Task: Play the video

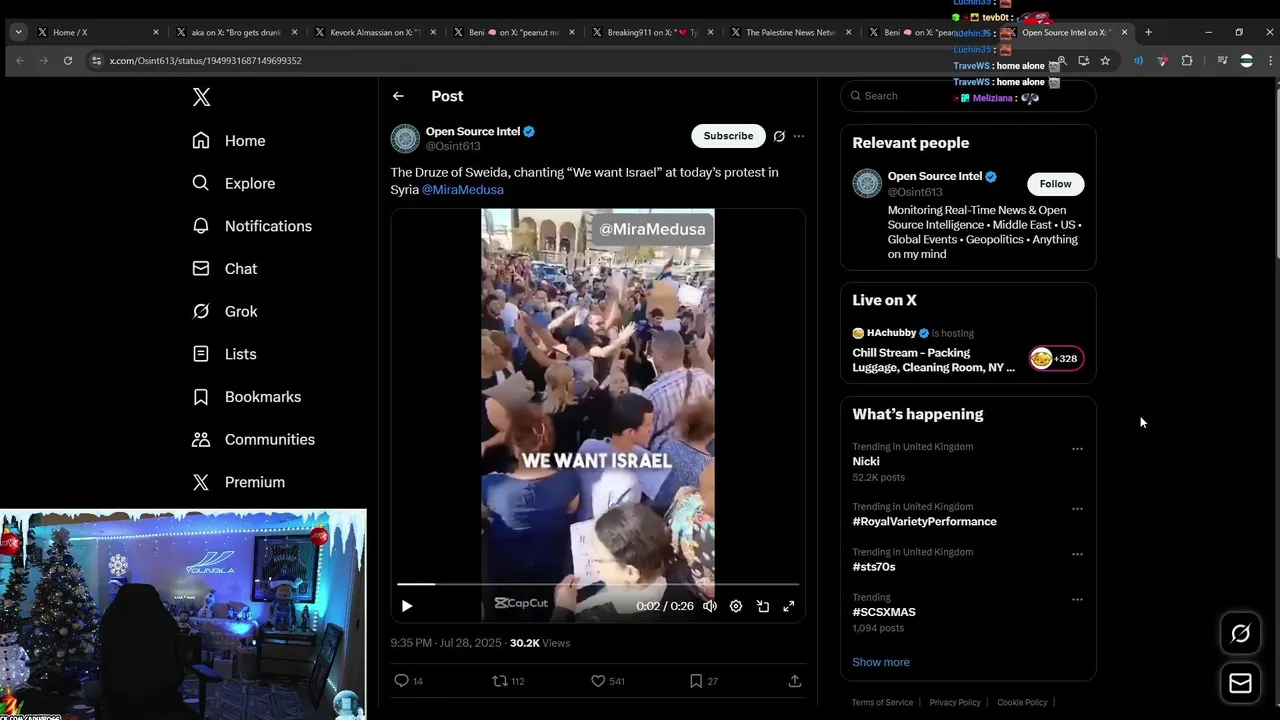Action: 407,606
